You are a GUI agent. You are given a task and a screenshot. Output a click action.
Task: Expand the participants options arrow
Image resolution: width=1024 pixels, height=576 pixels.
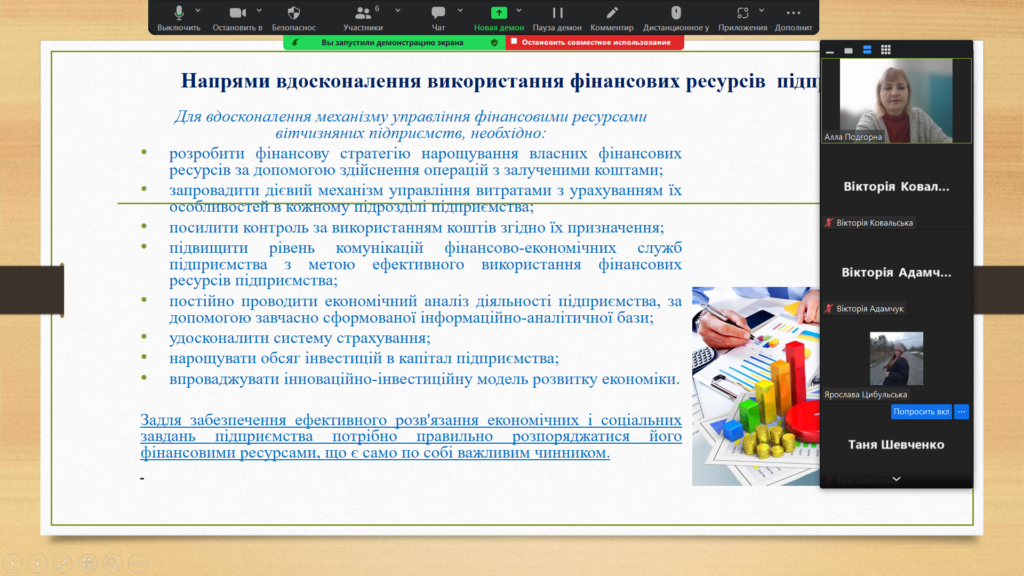(398, 10)
